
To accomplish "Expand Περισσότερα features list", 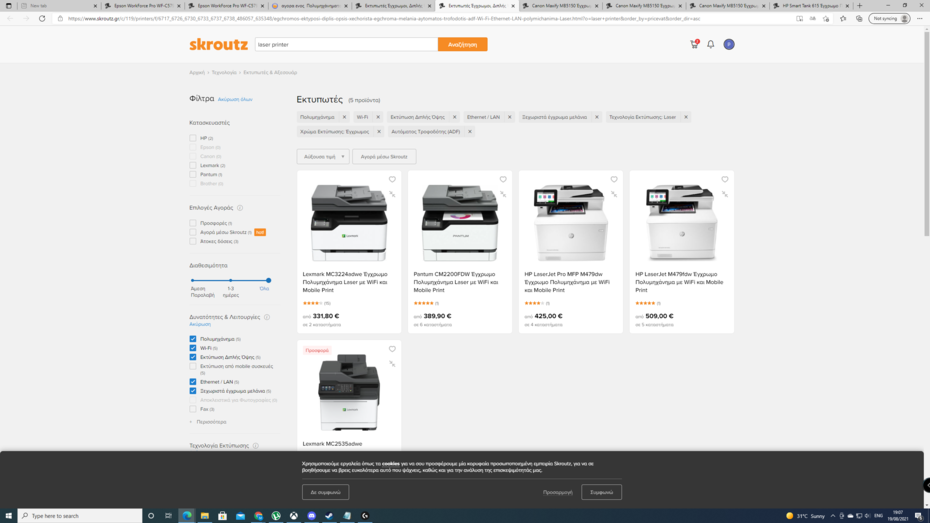I will point(208,422).
